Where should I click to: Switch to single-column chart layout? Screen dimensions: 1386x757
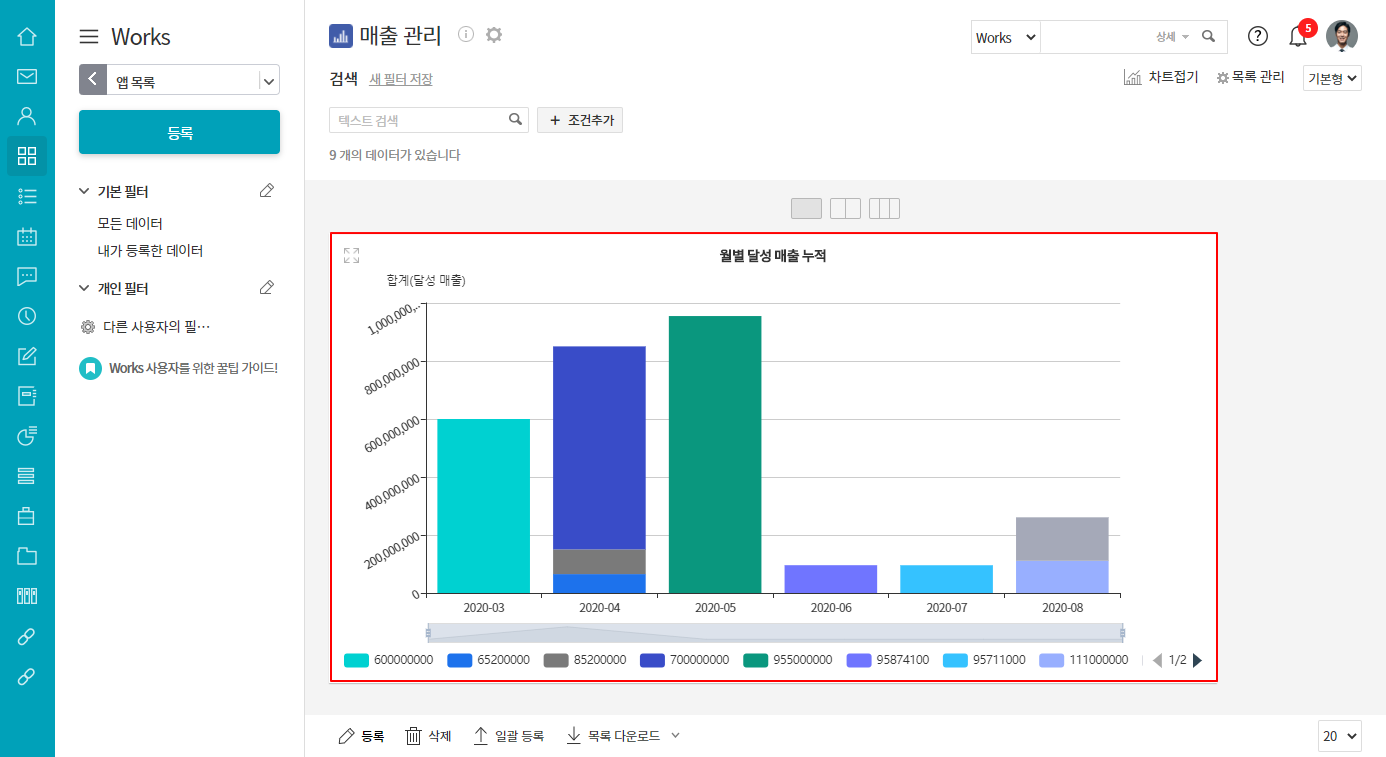point(806,208)
